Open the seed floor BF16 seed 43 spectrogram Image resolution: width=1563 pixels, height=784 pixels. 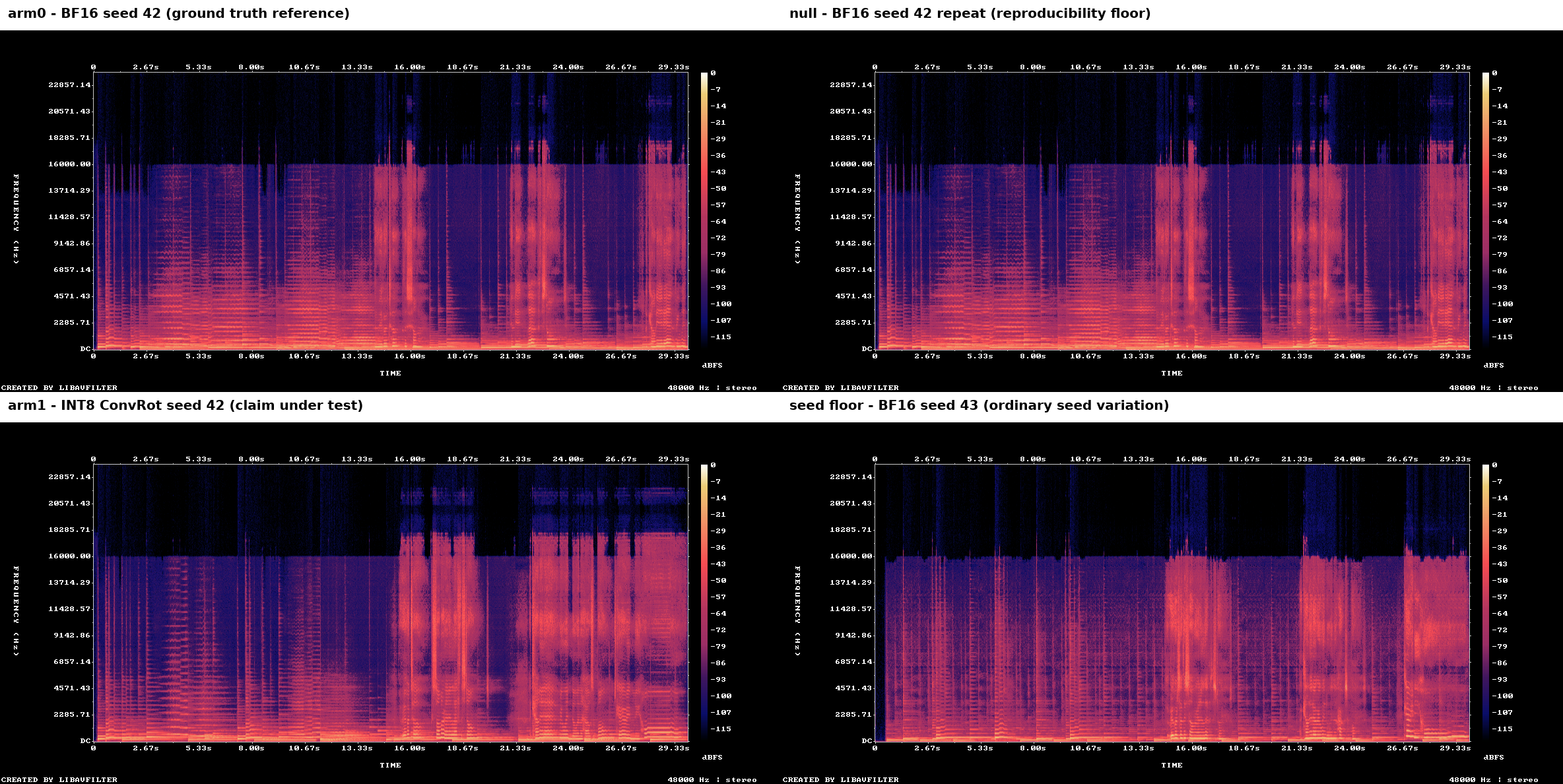(x=1172, y=603)
